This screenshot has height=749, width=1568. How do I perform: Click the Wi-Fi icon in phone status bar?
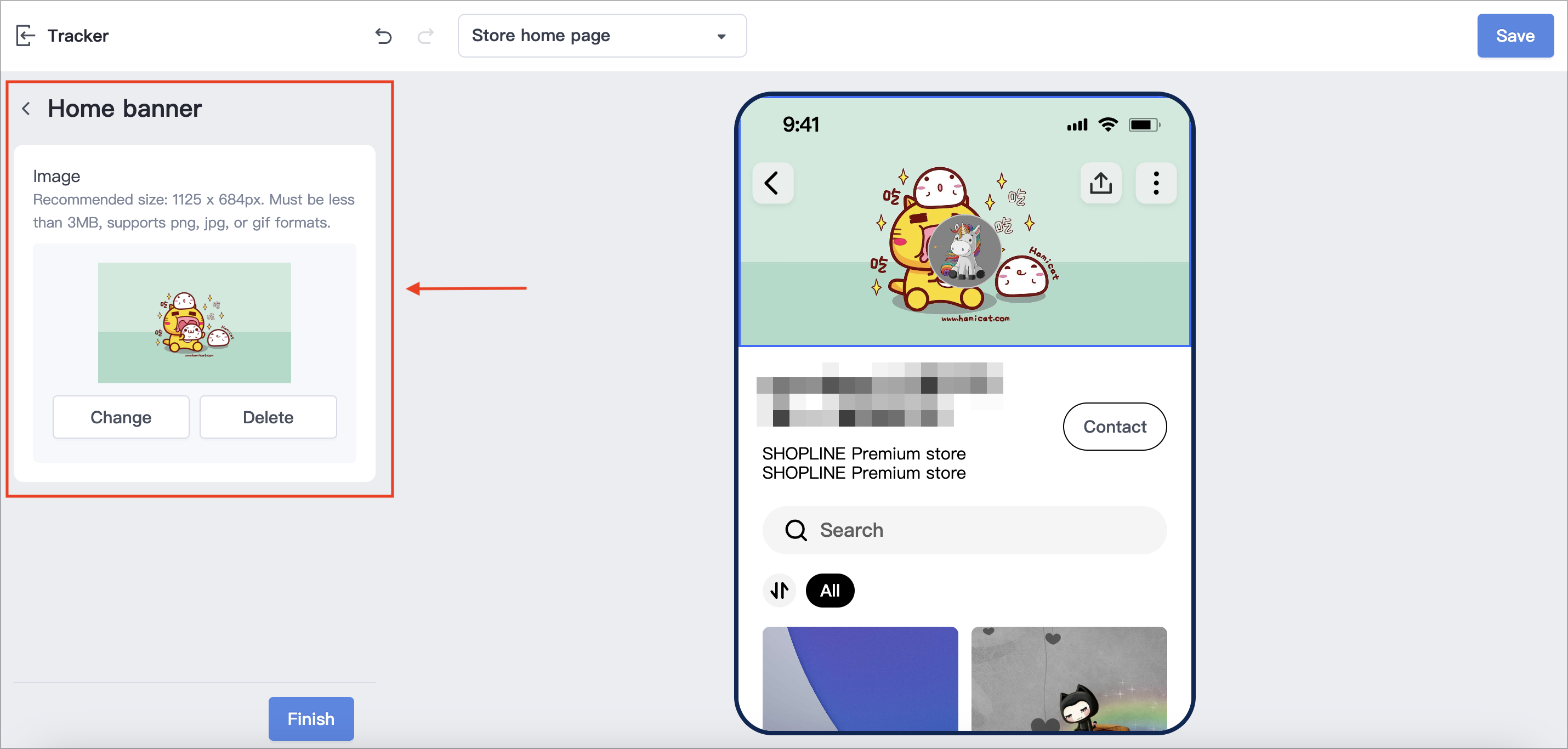[1108, 125]
